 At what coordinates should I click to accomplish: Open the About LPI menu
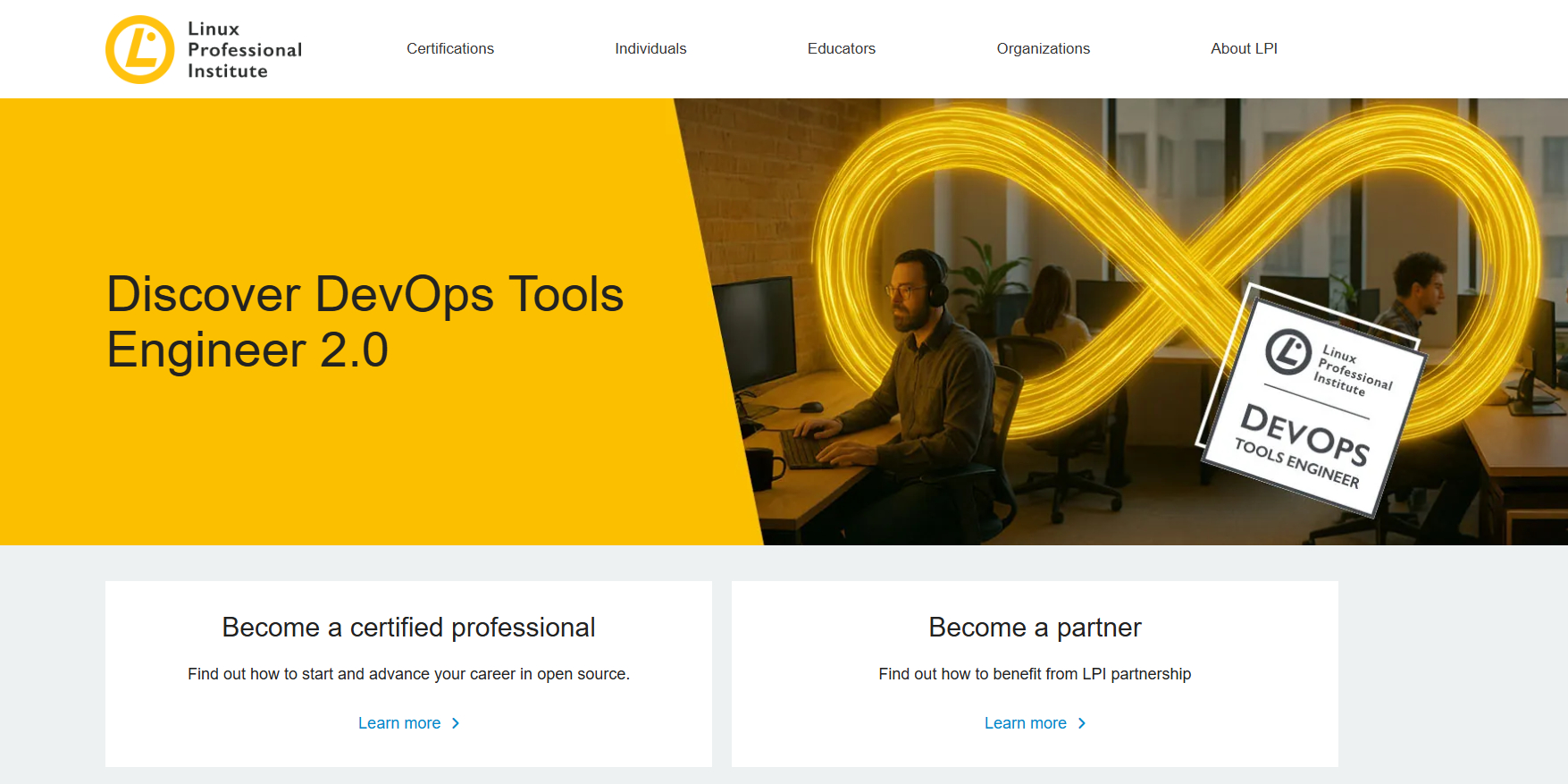(1244, 49)
